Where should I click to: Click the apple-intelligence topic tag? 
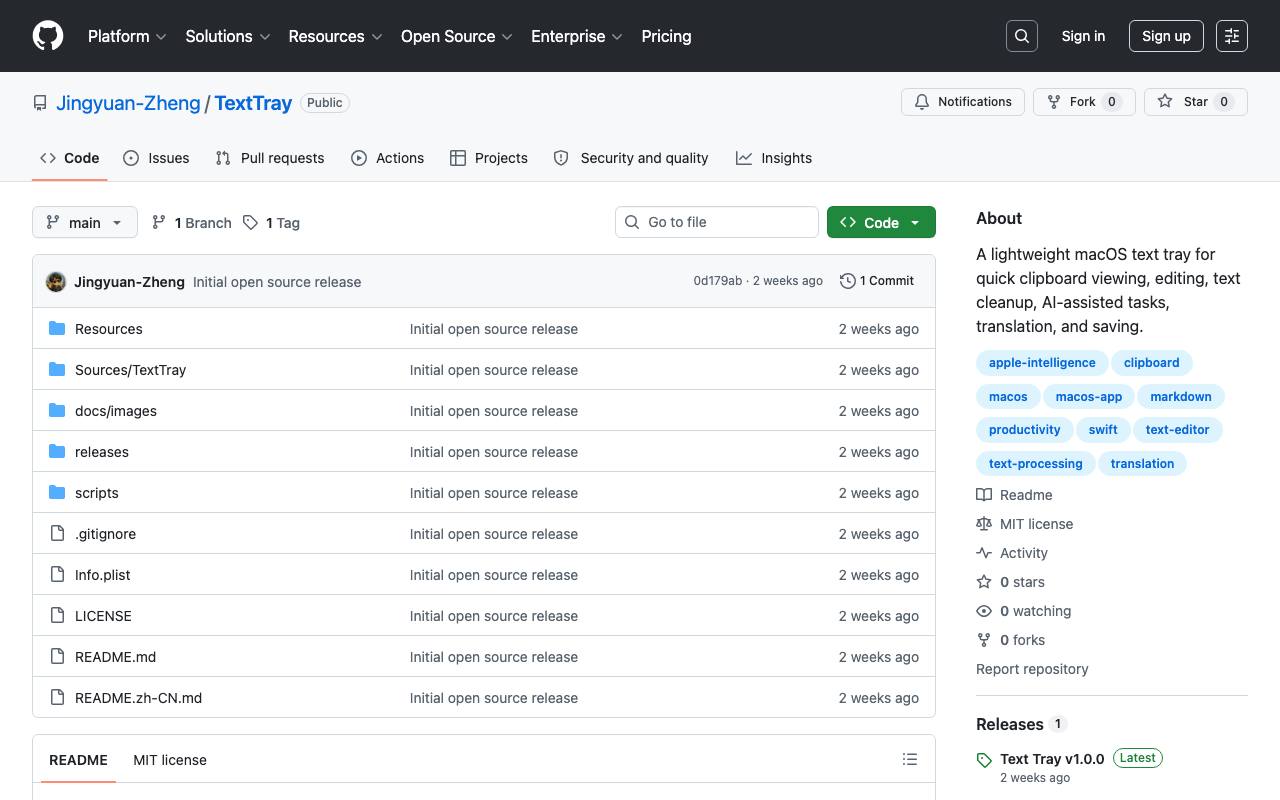(1042, 363)
